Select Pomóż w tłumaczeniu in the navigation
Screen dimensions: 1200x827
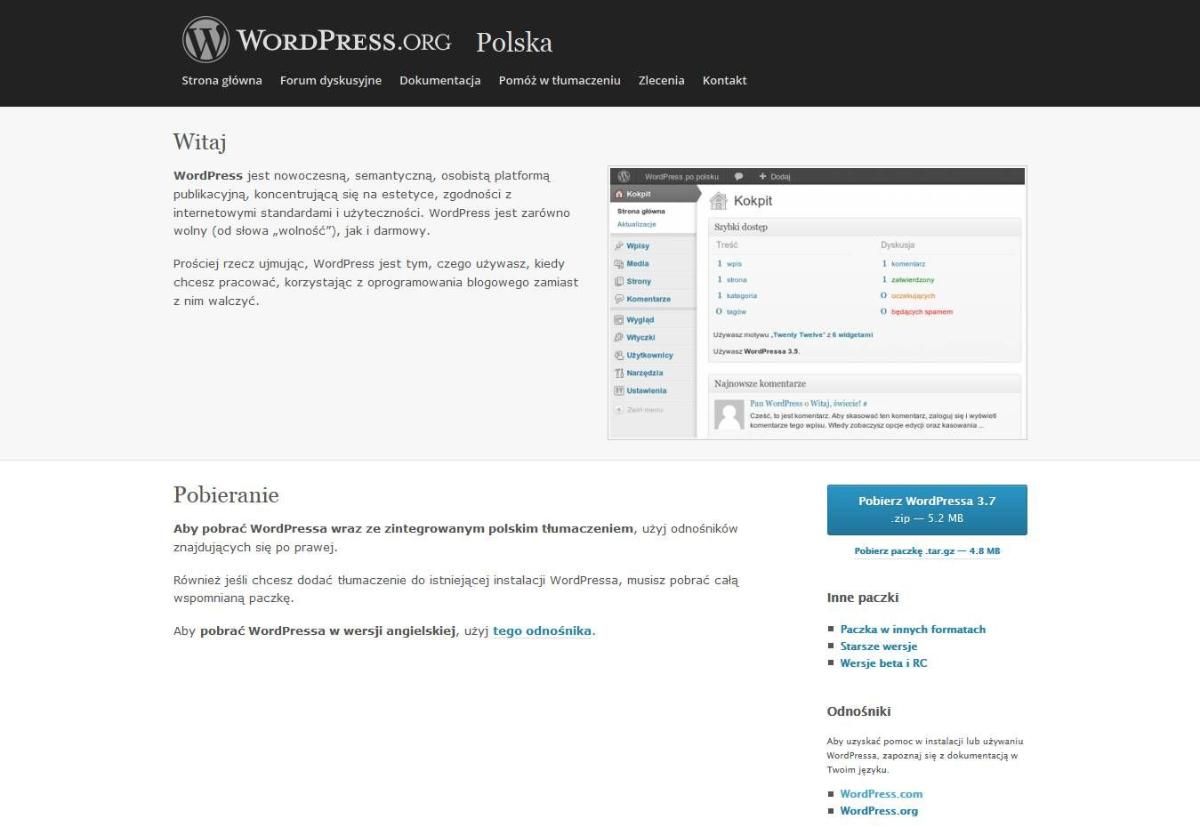pos(559,80)
